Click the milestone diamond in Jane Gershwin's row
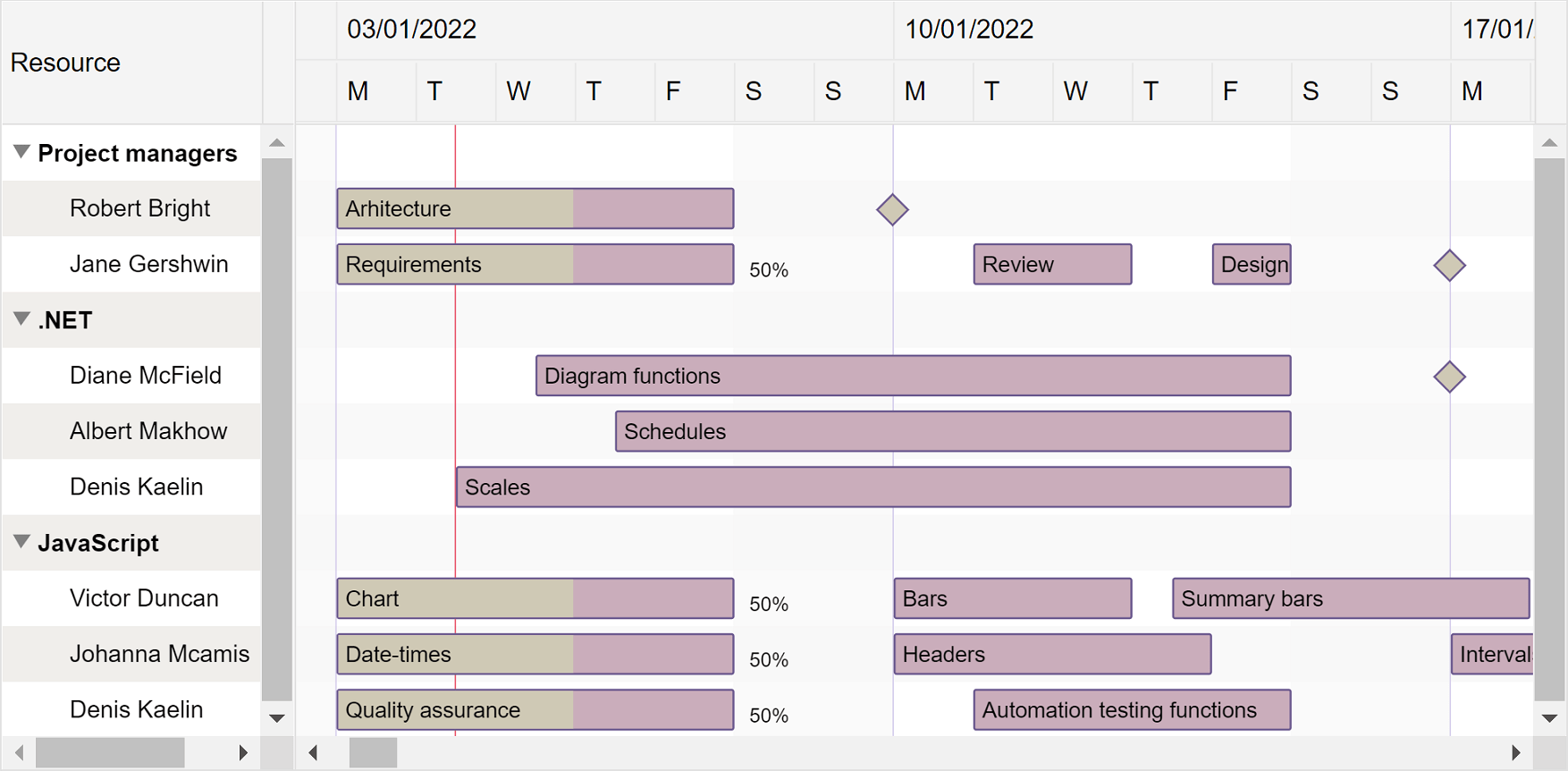 point(1449,265)
